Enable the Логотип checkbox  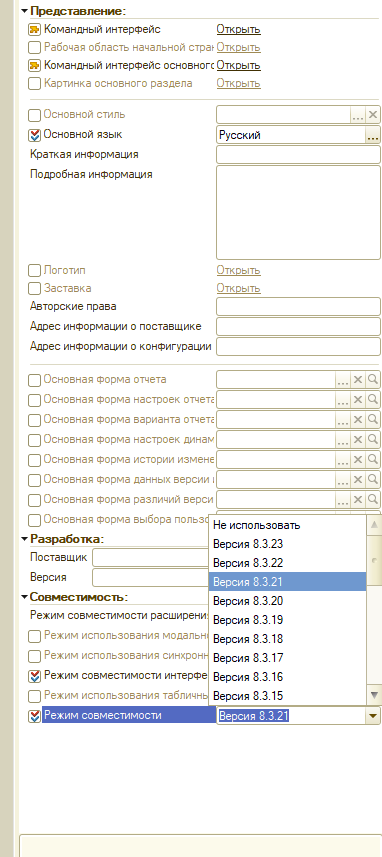point(34,271)
